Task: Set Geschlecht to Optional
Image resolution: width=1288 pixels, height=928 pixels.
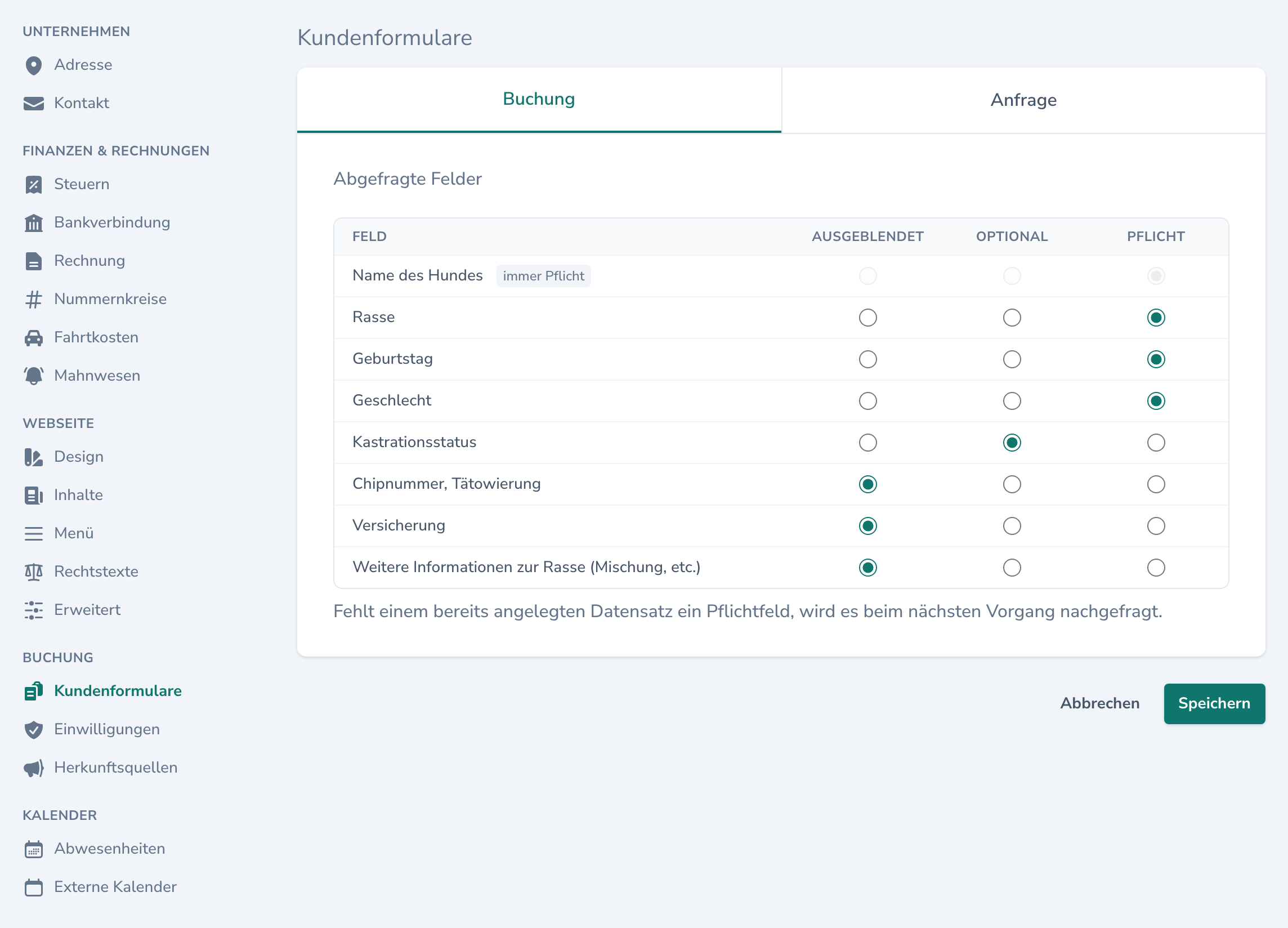Action: (x=1012, y=401)
